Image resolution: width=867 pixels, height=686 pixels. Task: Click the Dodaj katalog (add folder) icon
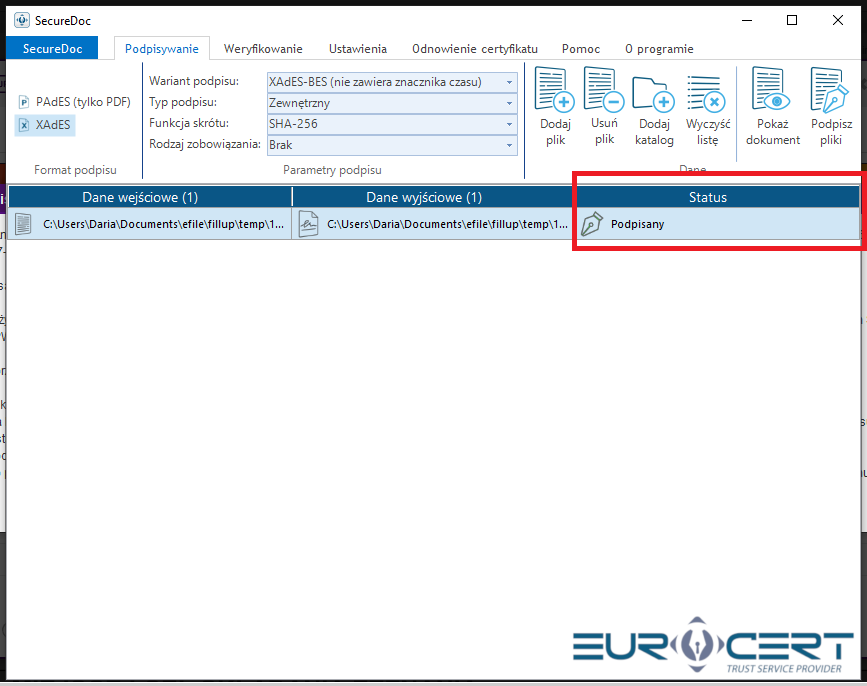tap(654, 93)
